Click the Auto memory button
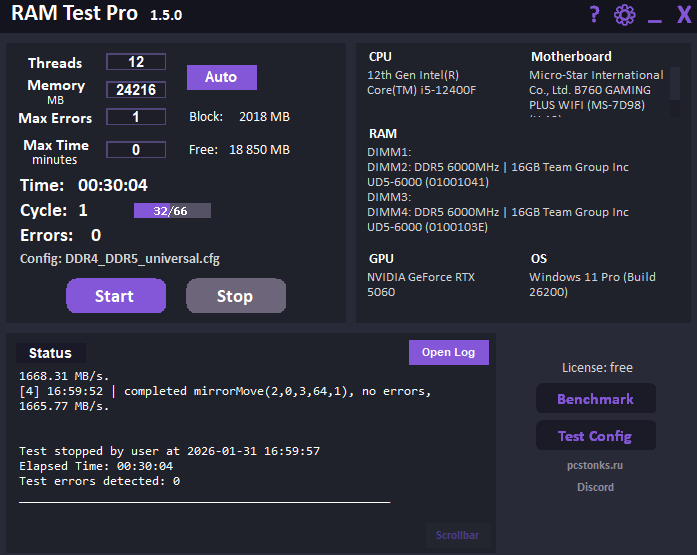 click(x=221, y=77)
